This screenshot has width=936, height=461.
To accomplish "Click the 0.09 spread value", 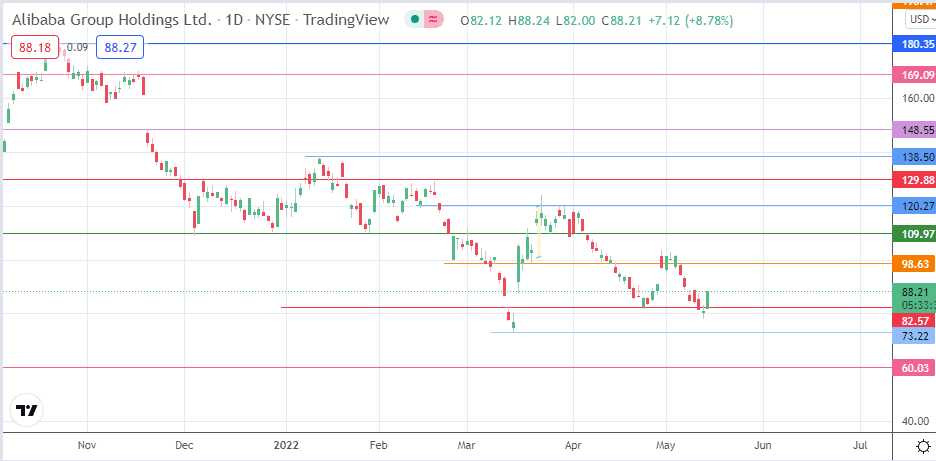I will tap(78, 47).
